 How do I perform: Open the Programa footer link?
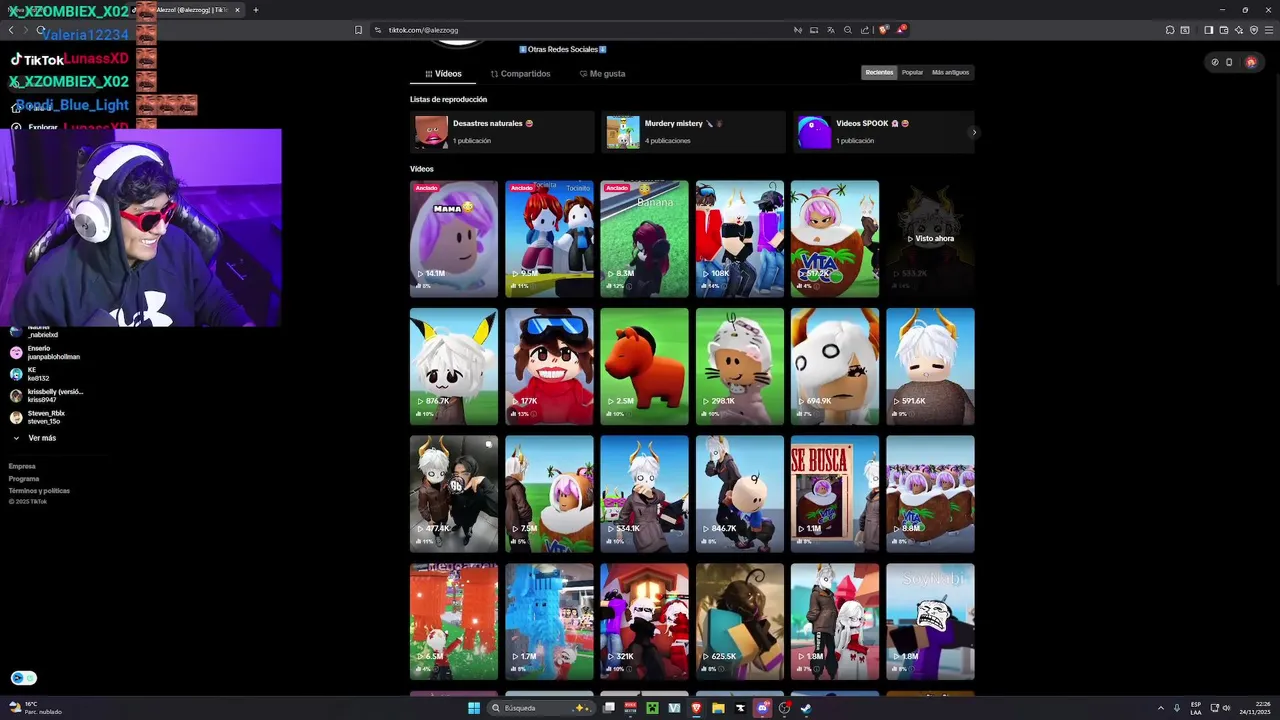point(24,479)
